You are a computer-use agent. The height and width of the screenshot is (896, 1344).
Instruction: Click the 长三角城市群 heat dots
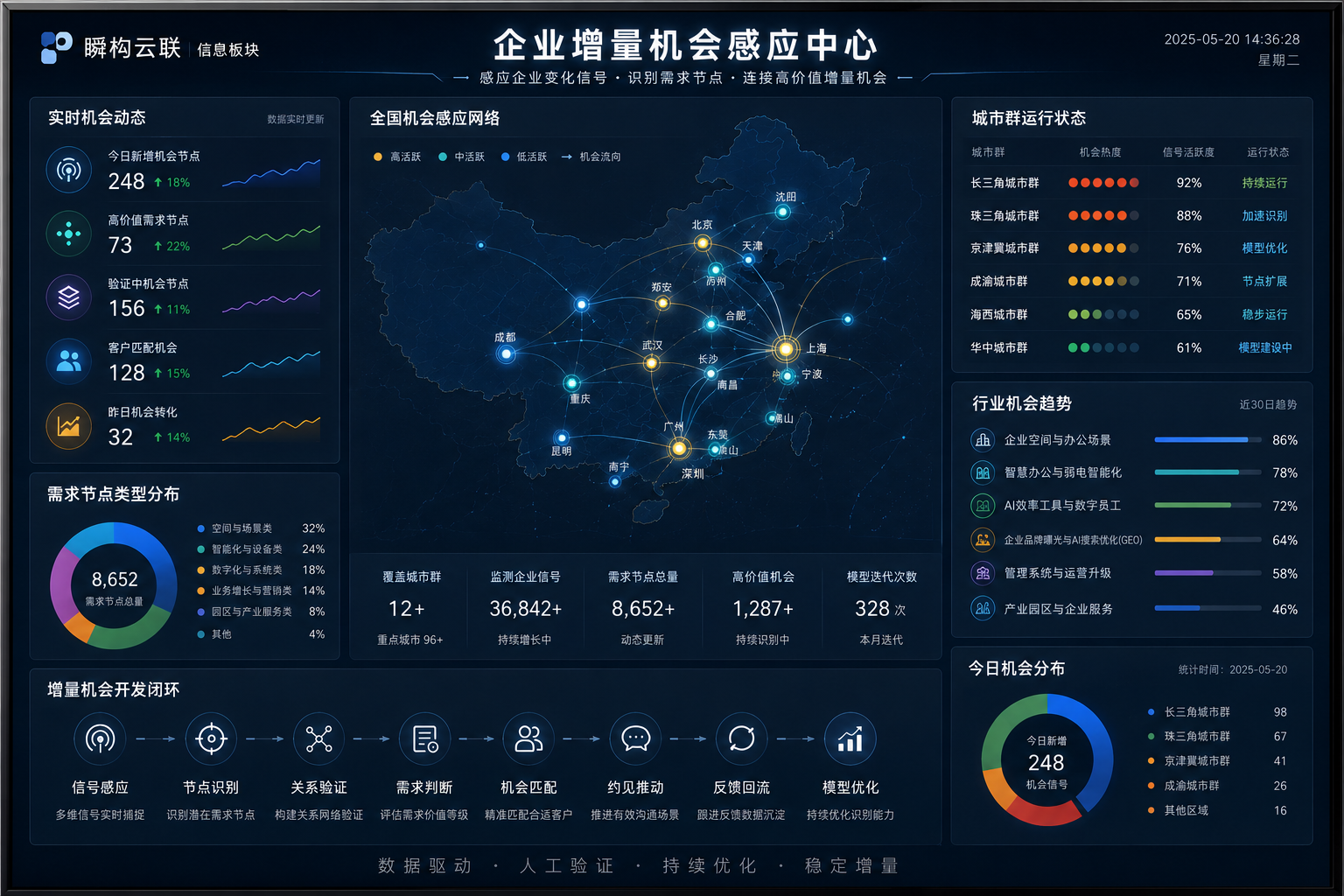[x=1103, y=183]
